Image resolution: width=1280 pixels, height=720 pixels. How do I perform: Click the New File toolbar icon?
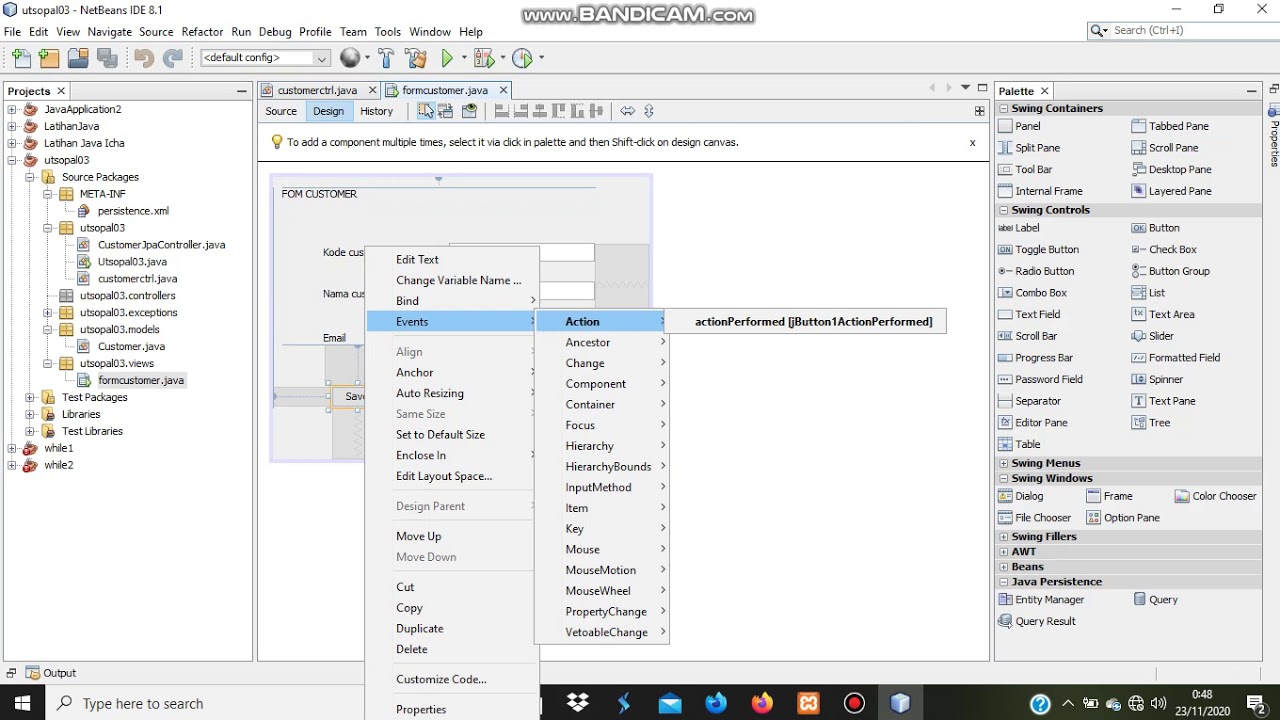pos(21,58)
